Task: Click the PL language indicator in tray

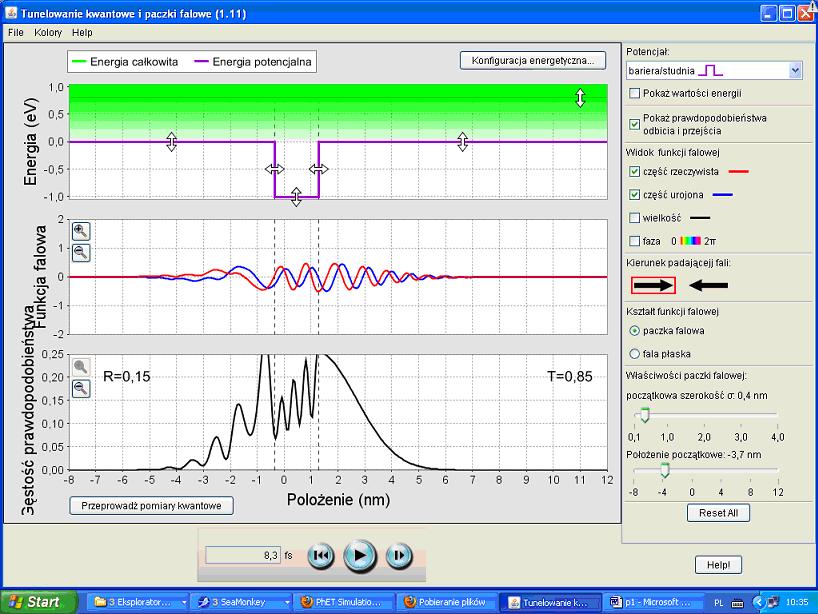Action: point(718,603)
